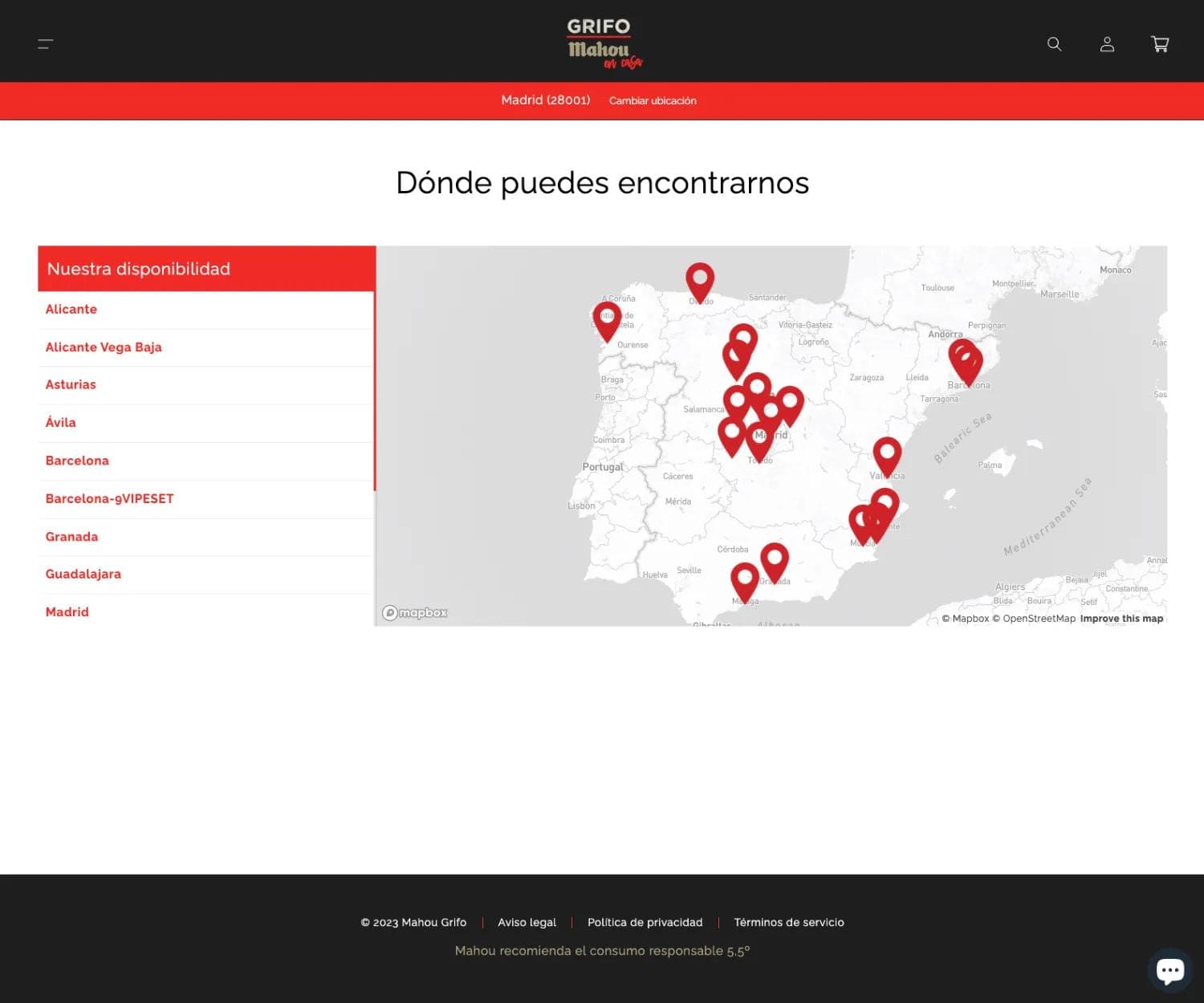Open the shopping cart icon
This screenshot has height=1003, width=1204.
pyautogui.click(x=1160, y=44)
